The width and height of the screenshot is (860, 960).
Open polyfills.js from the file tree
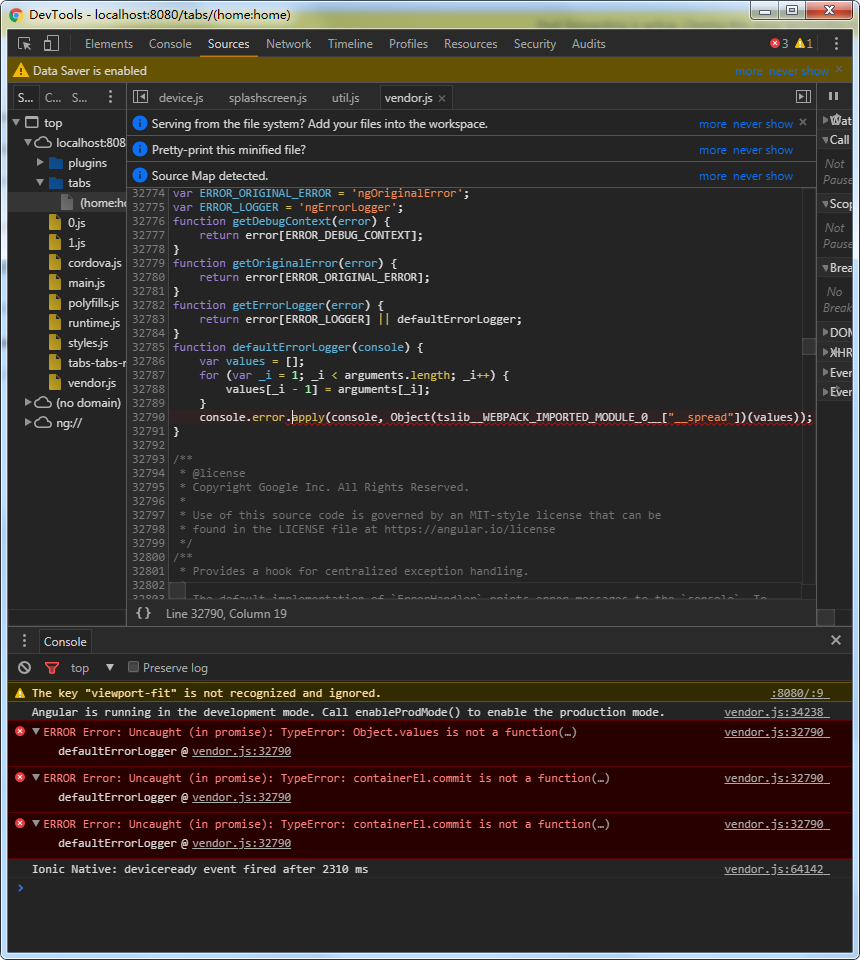[93, 303]
